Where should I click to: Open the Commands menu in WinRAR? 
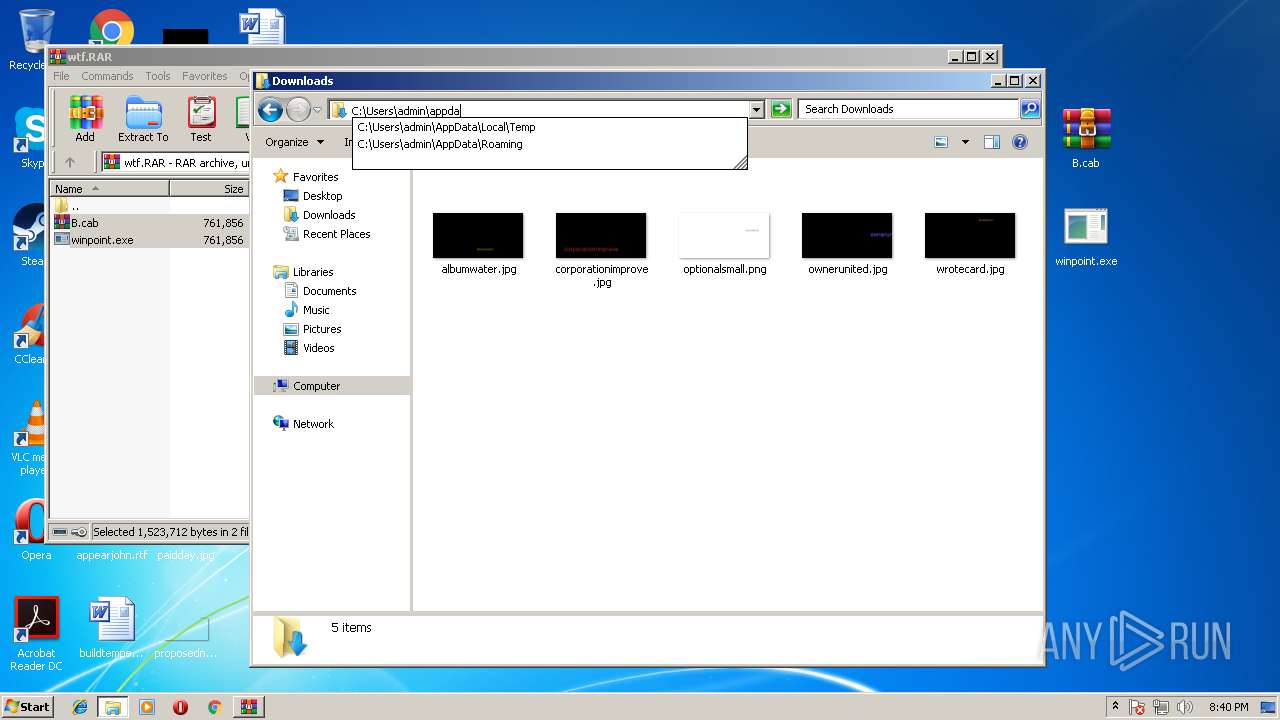[x=107, y=76]
